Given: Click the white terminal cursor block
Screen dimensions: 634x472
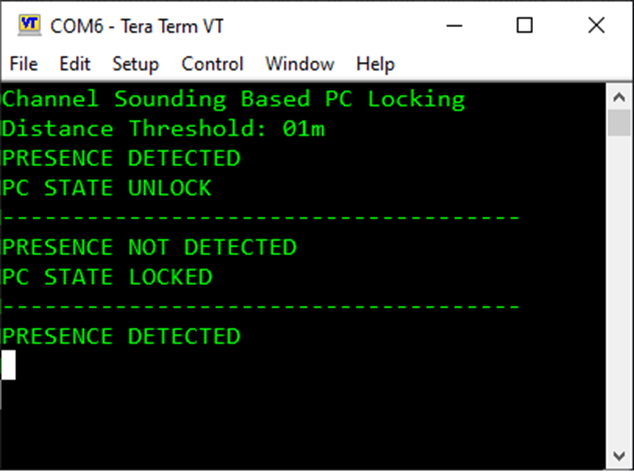Looking at the screenshot, I should tap(8, 365).
